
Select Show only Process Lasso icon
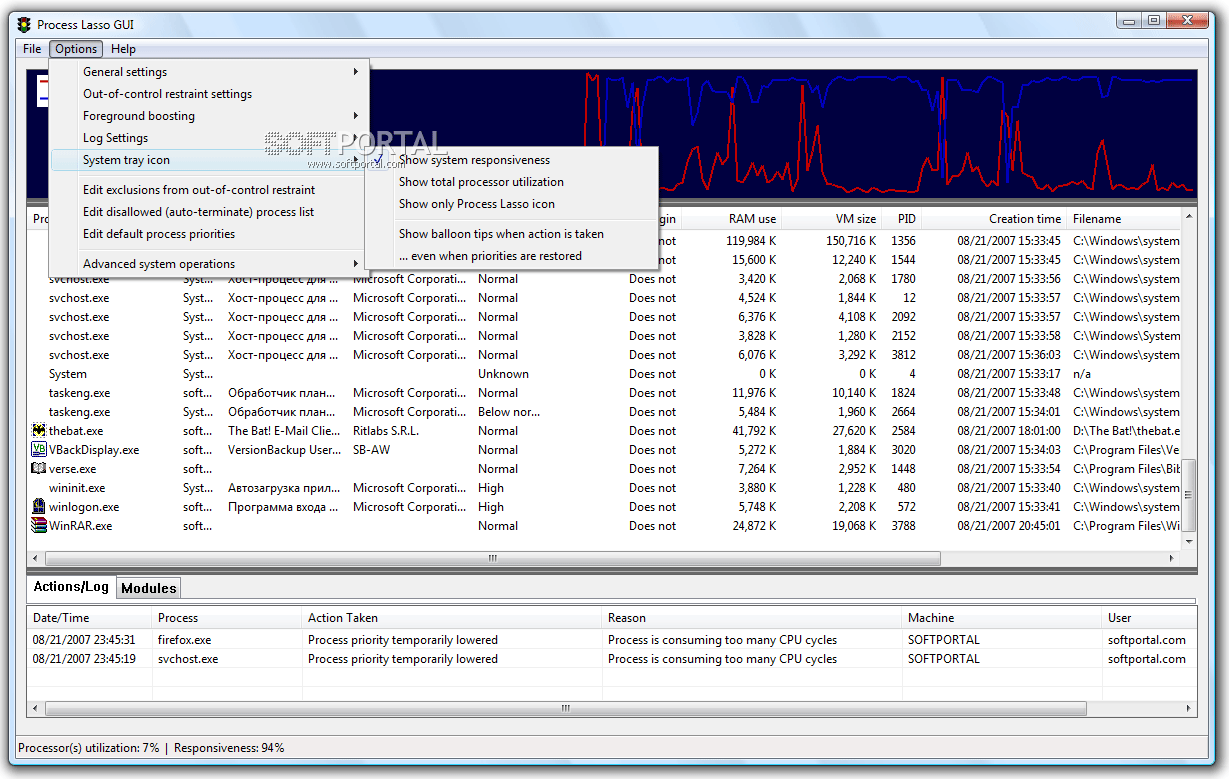(476, 204)
